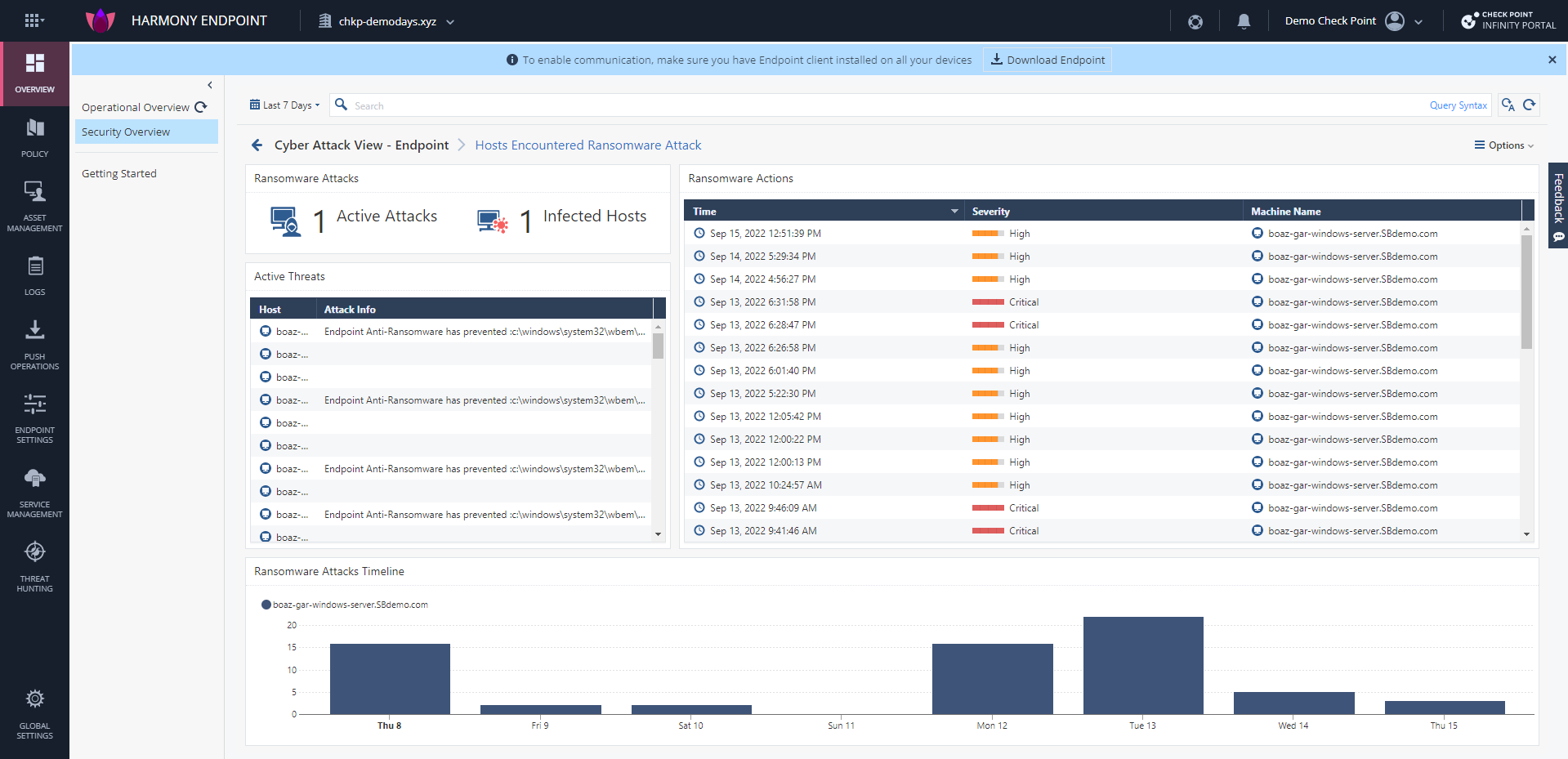Click machine name on Sep 13 12:05:42 PM row
Screen dimensions: 1568x759
1352,417
